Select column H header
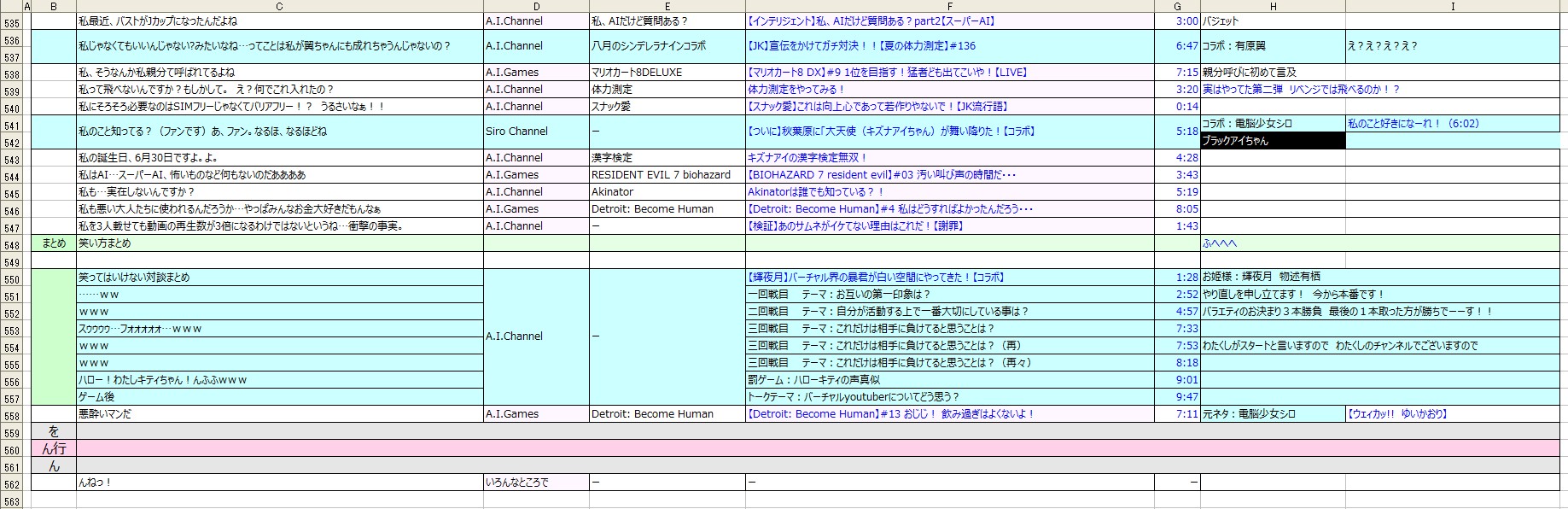This screenshot has height=509, width=1568. (x=1273, y=7)
